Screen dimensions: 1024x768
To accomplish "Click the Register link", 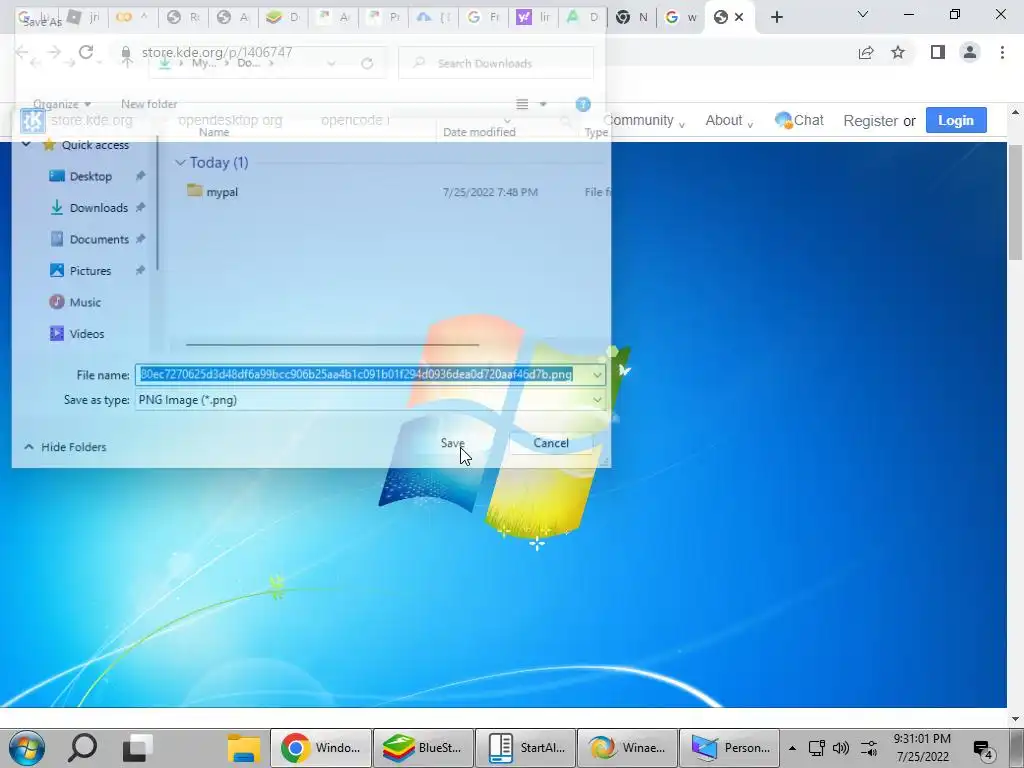I will pyautogui.click(x=870, y=121).
